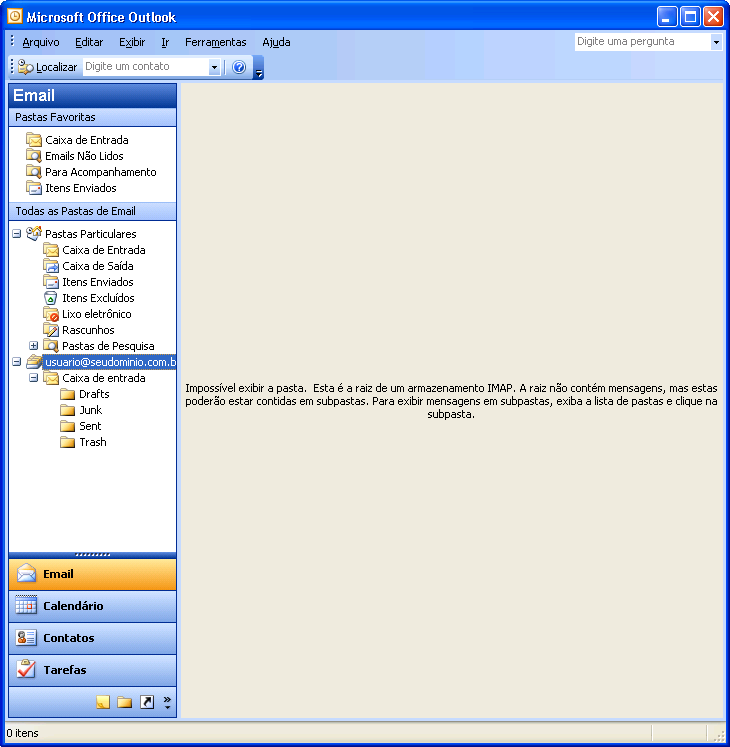Collapse the IMAP Caixa de entrada node
The width and height of the screenshot is (730, 747).
coord(34,378)
